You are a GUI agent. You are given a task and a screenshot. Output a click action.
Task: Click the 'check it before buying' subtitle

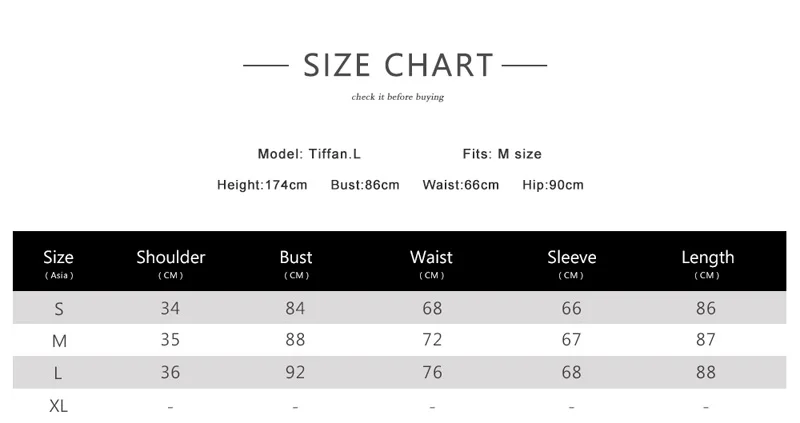[397, 97]
